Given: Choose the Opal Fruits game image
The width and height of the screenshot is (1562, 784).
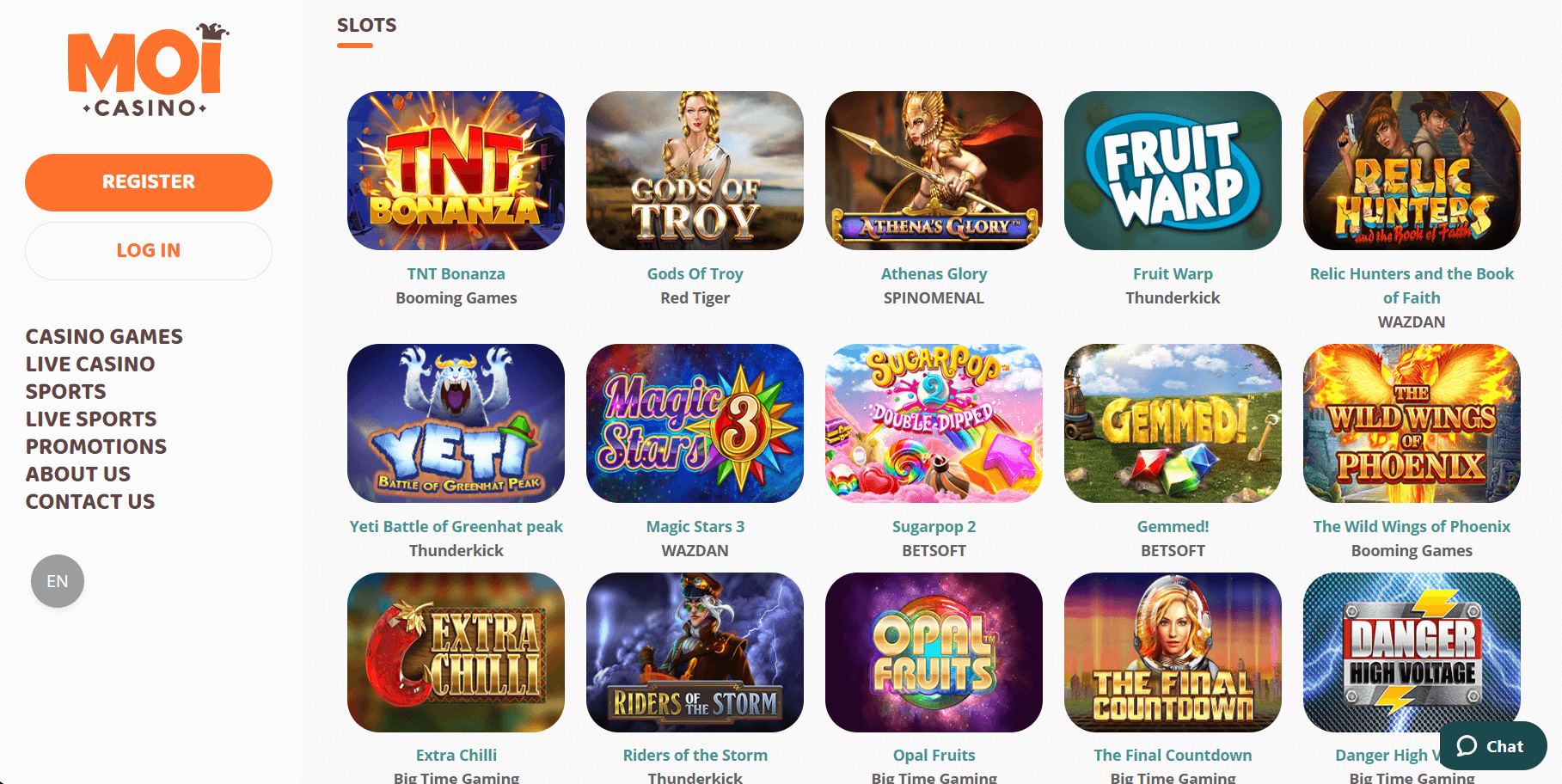Looking at the screenshot, I should (934, 652).
